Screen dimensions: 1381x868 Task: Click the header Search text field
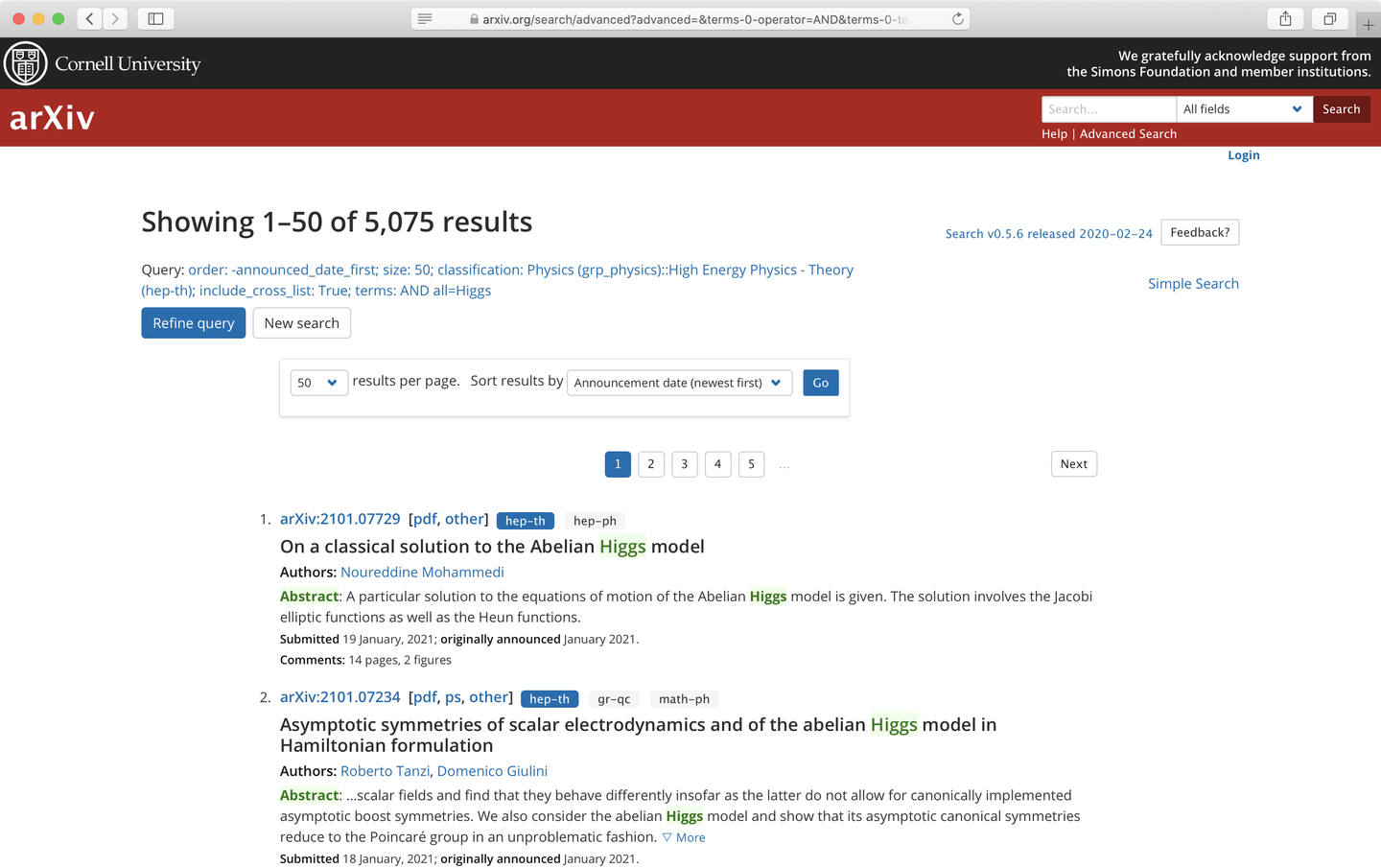1109,109
